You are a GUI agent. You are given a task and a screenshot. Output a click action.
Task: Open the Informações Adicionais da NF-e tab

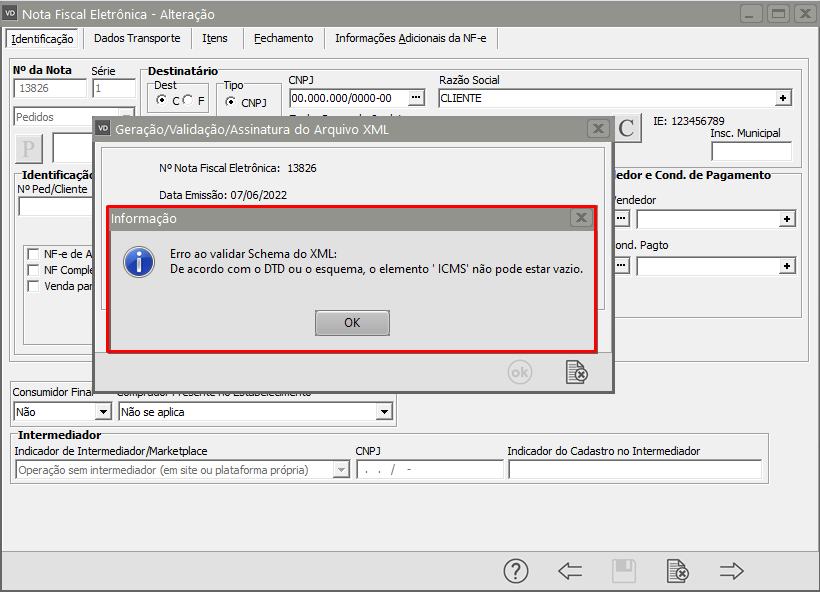click(x=411, y=38)
